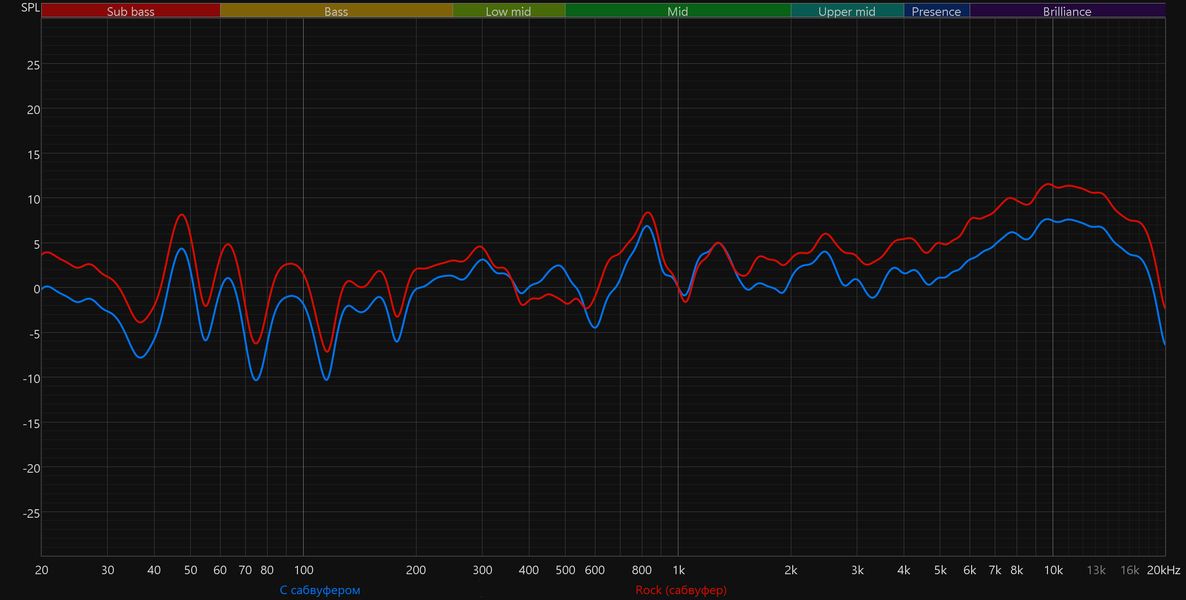
Task: Click the -10 dB level label
Action: click(x=31, y=378)
